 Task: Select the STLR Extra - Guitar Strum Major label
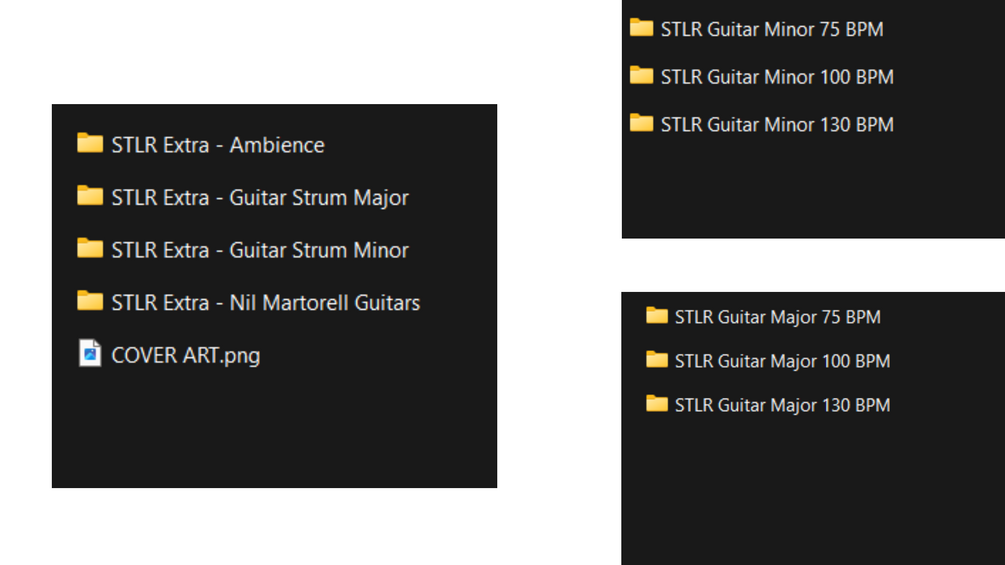tap(260, 198)
